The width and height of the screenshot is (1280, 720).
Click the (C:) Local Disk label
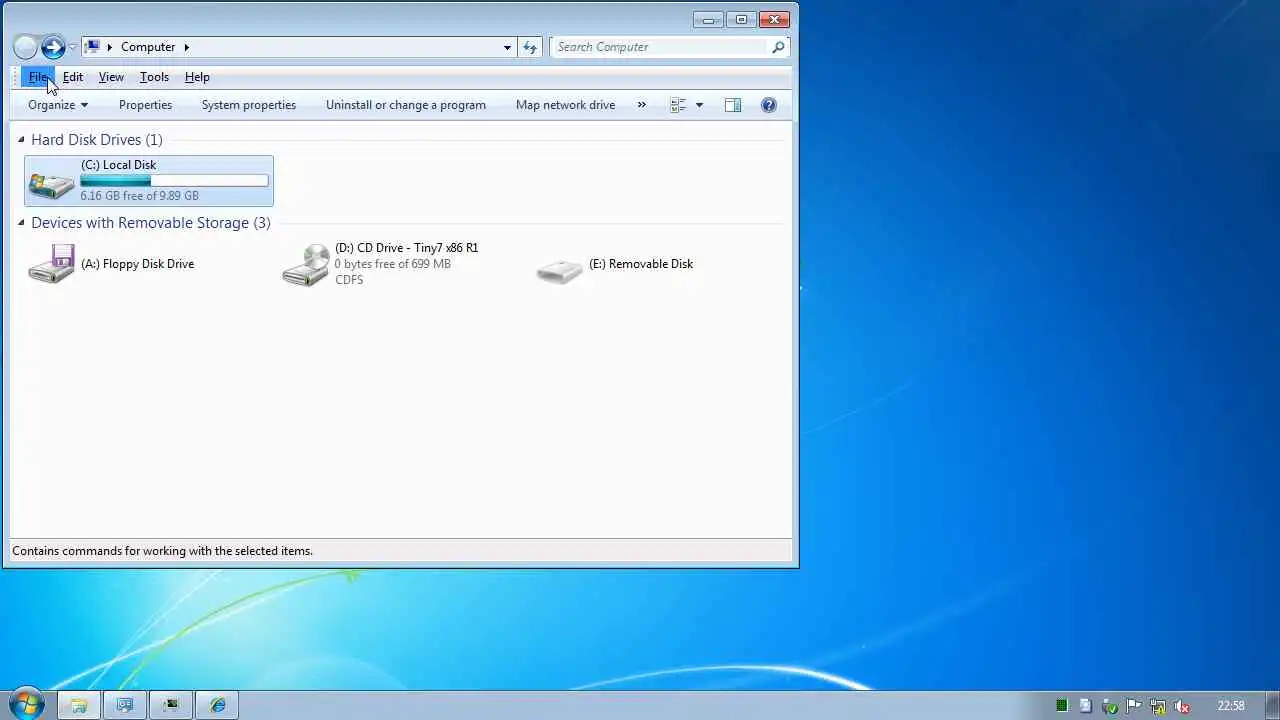[x=118, y=165]
